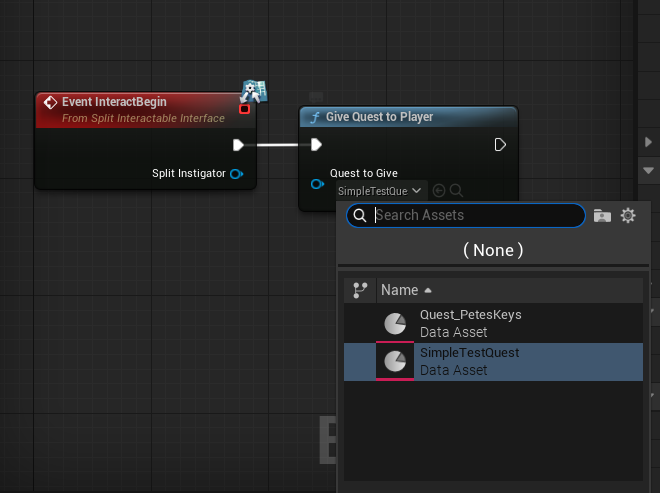Click exec output pin on Give Quest to Player
This screenshot has height=493, width=660.
point(500,145)
